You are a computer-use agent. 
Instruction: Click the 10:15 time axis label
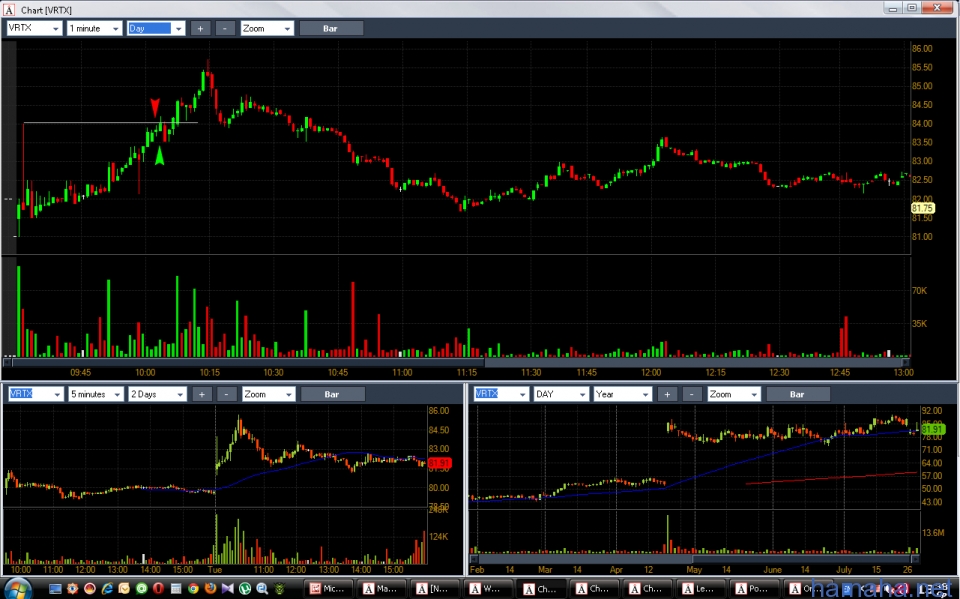point(209,372)
